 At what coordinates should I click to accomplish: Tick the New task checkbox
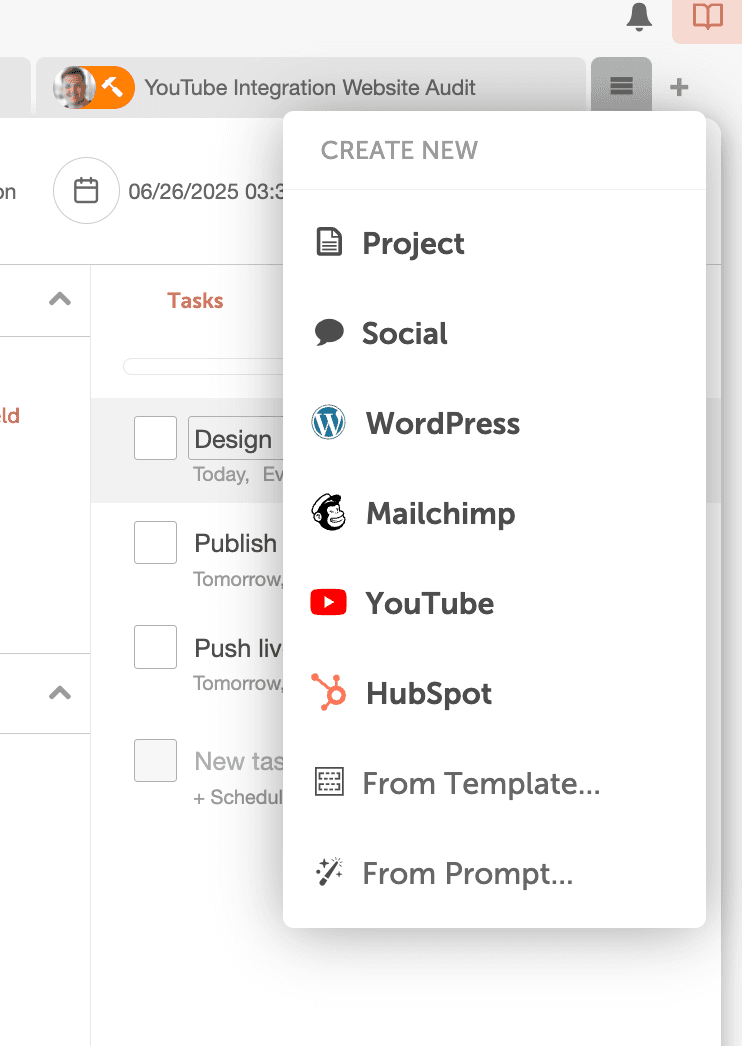point(155,760)
